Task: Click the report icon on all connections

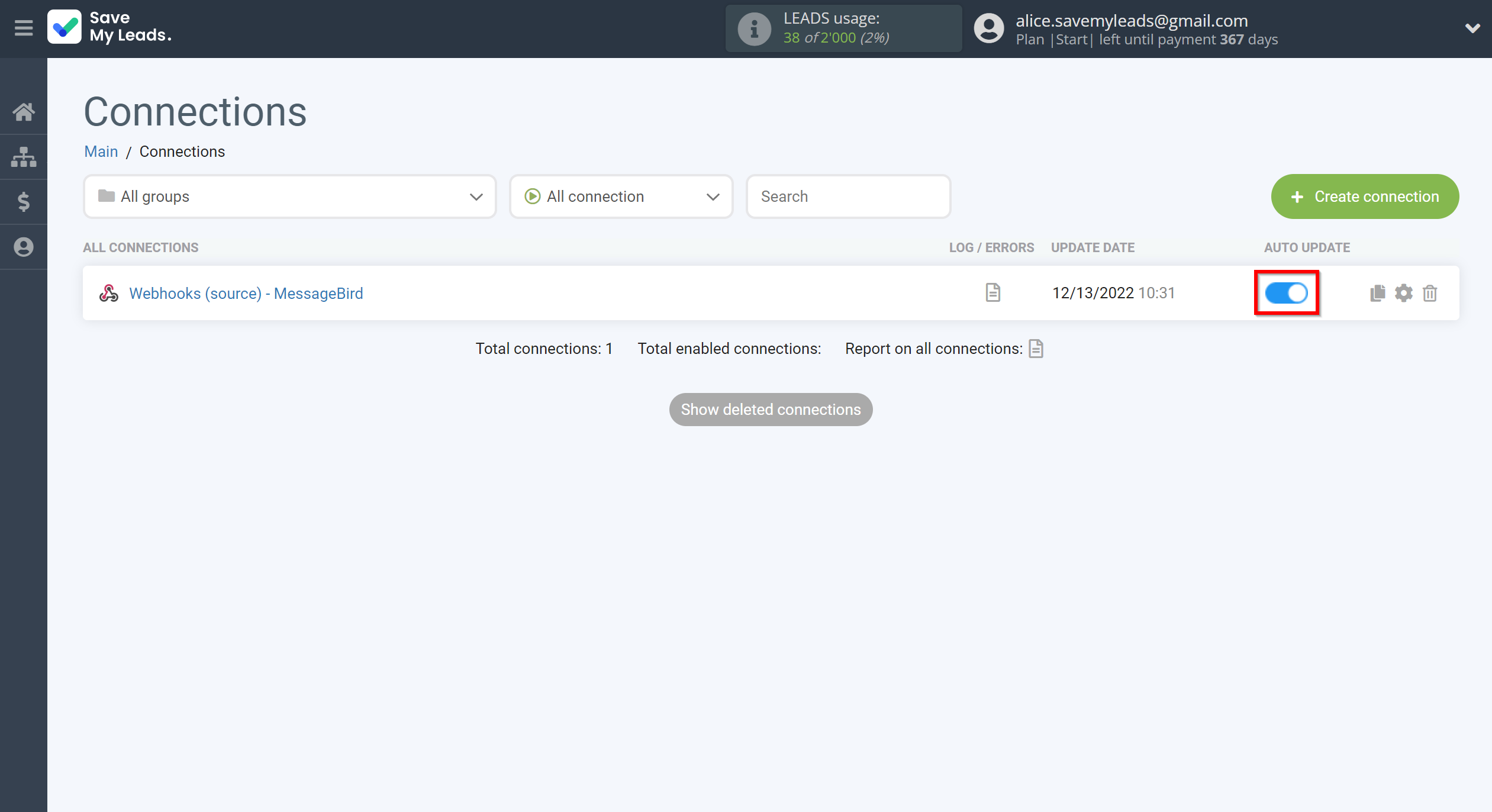Action: click(x=1036, y=348)
